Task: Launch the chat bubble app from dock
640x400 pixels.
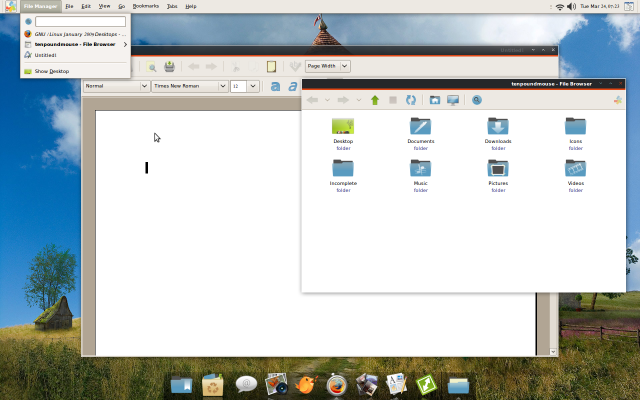Action: point(246,384)
